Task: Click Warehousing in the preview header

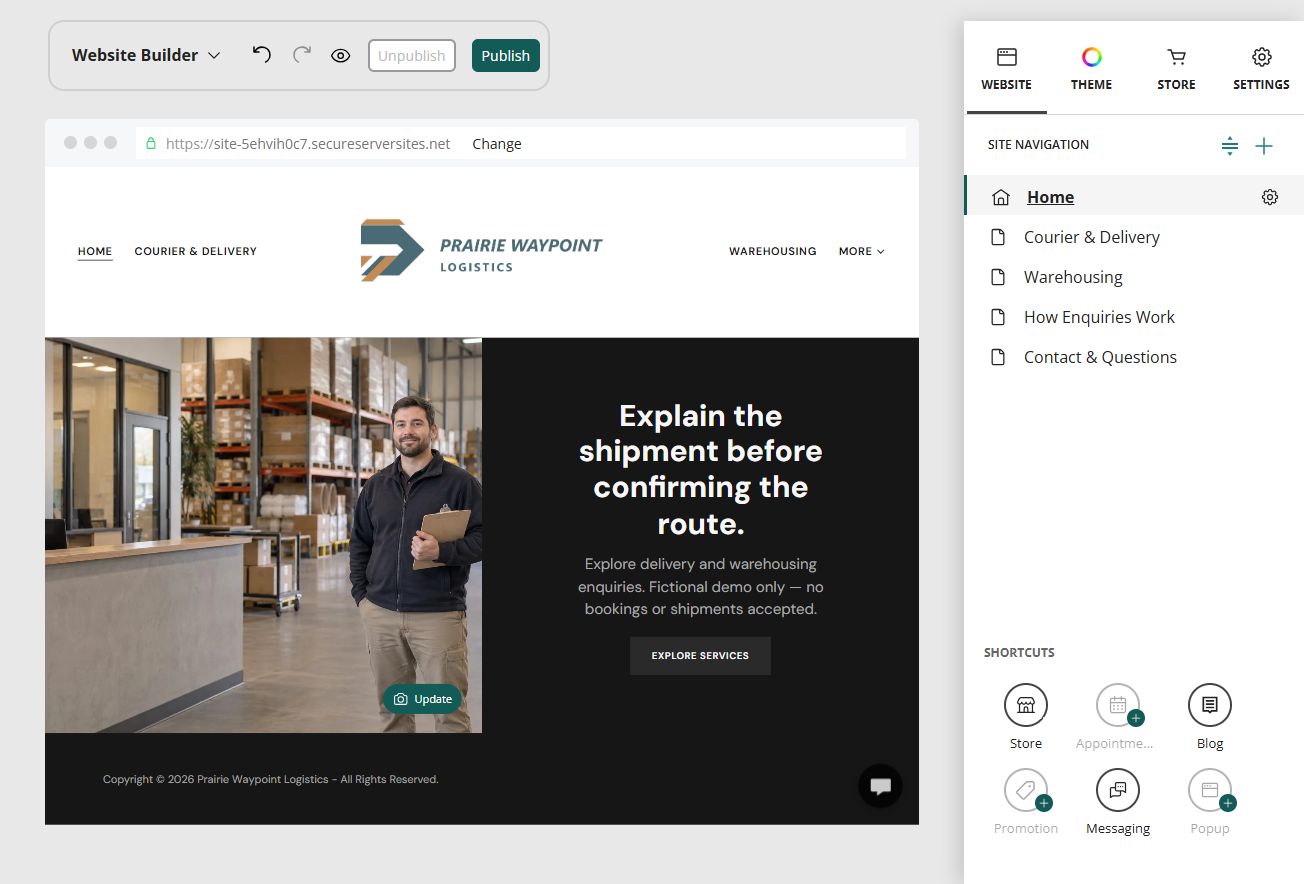Action: click(x=773, y=251)
